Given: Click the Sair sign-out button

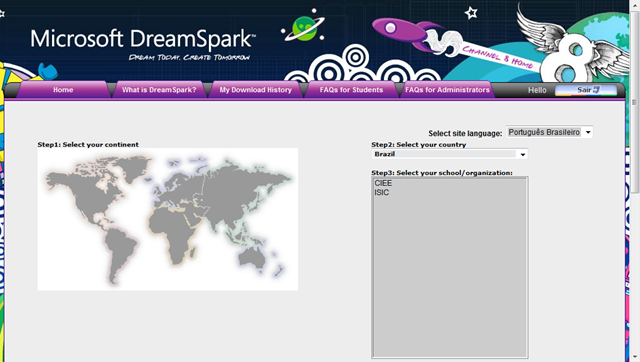Looking at the screenshot, I should [586, 90].
